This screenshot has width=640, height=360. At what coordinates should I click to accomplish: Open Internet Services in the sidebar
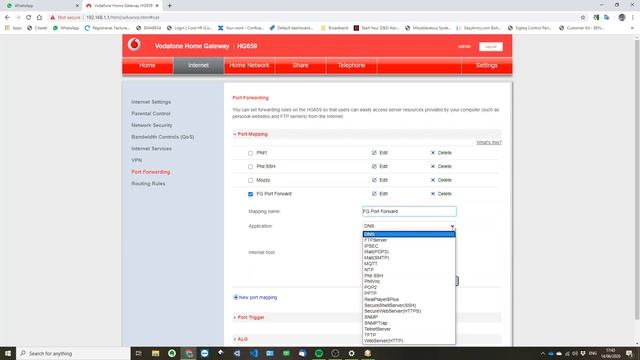(x=151, y=149)
